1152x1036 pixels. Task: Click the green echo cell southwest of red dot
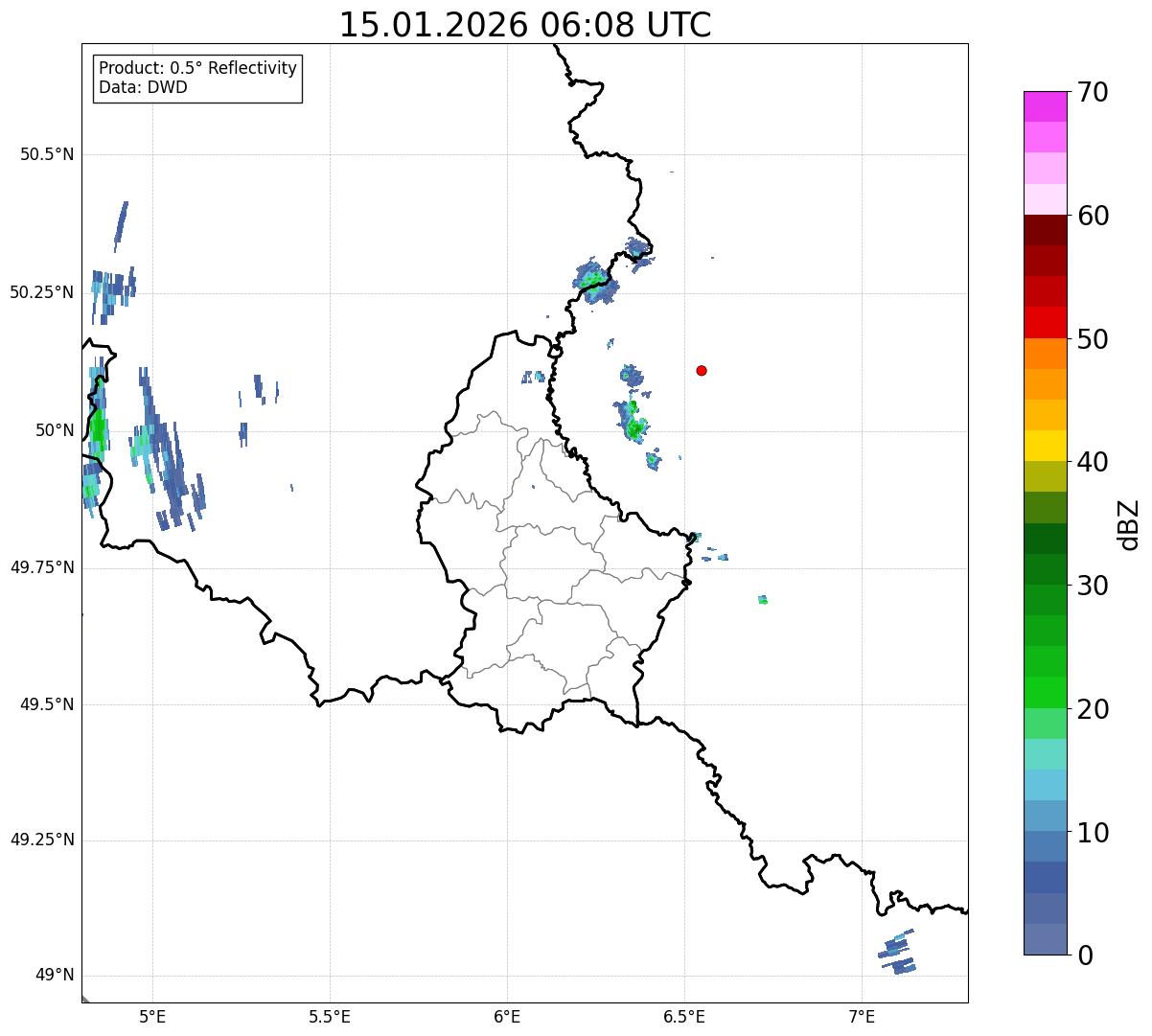pos(634,422)
